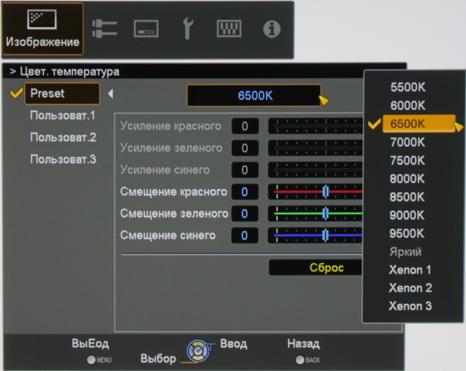Screen dimensions: 466x371
Task: Click the Смещение красного label
Action: pos(173,192)
